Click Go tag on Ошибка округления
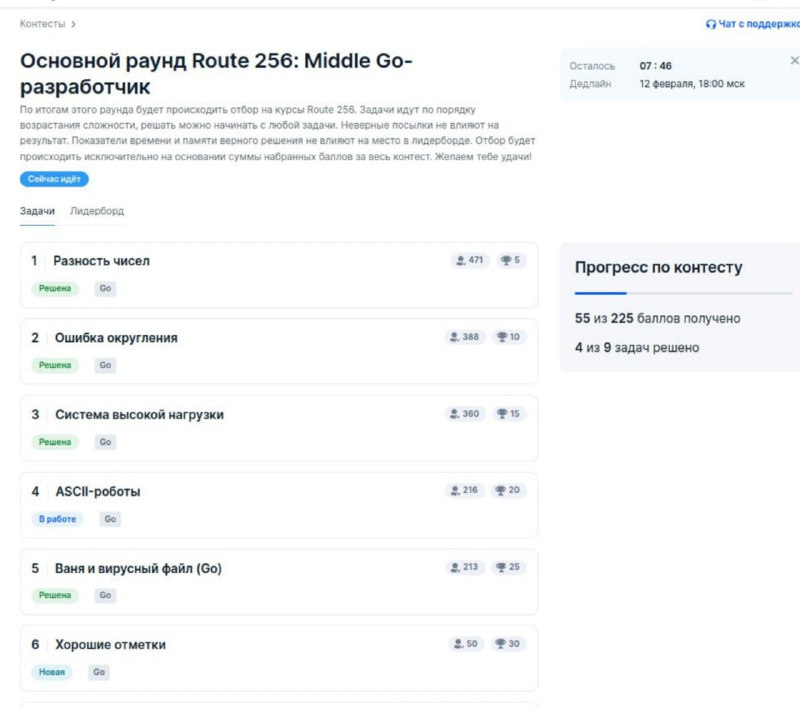Screen dimensions: 800x708 click(x=105, y=365)
